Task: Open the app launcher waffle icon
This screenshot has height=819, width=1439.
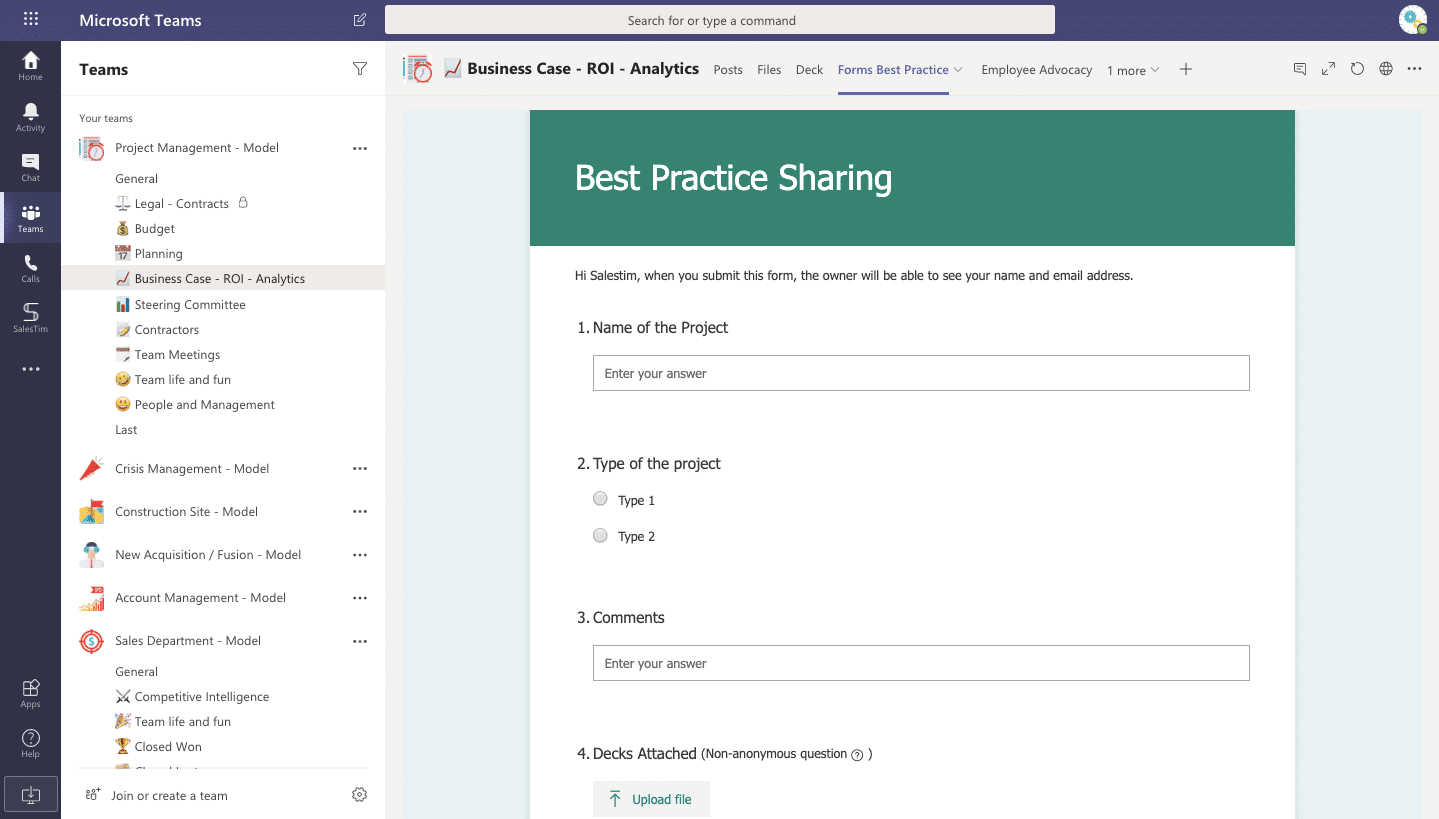Action: tap(30, 19)
